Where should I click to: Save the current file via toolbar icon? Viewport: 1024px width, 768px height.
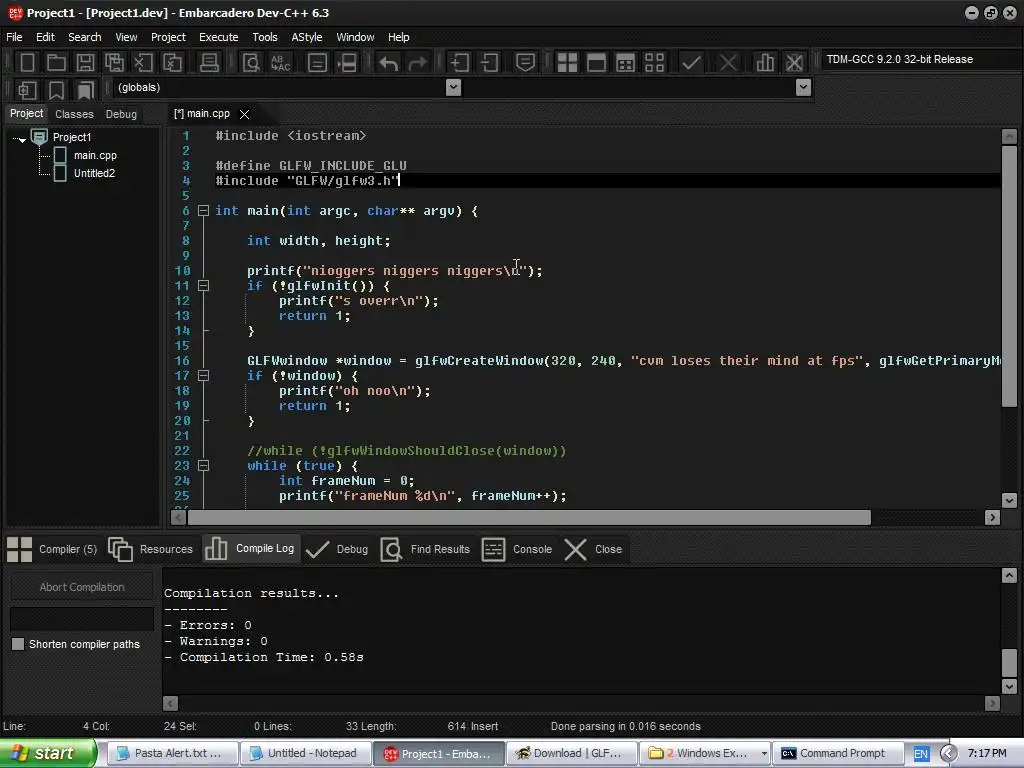[85, 63]
